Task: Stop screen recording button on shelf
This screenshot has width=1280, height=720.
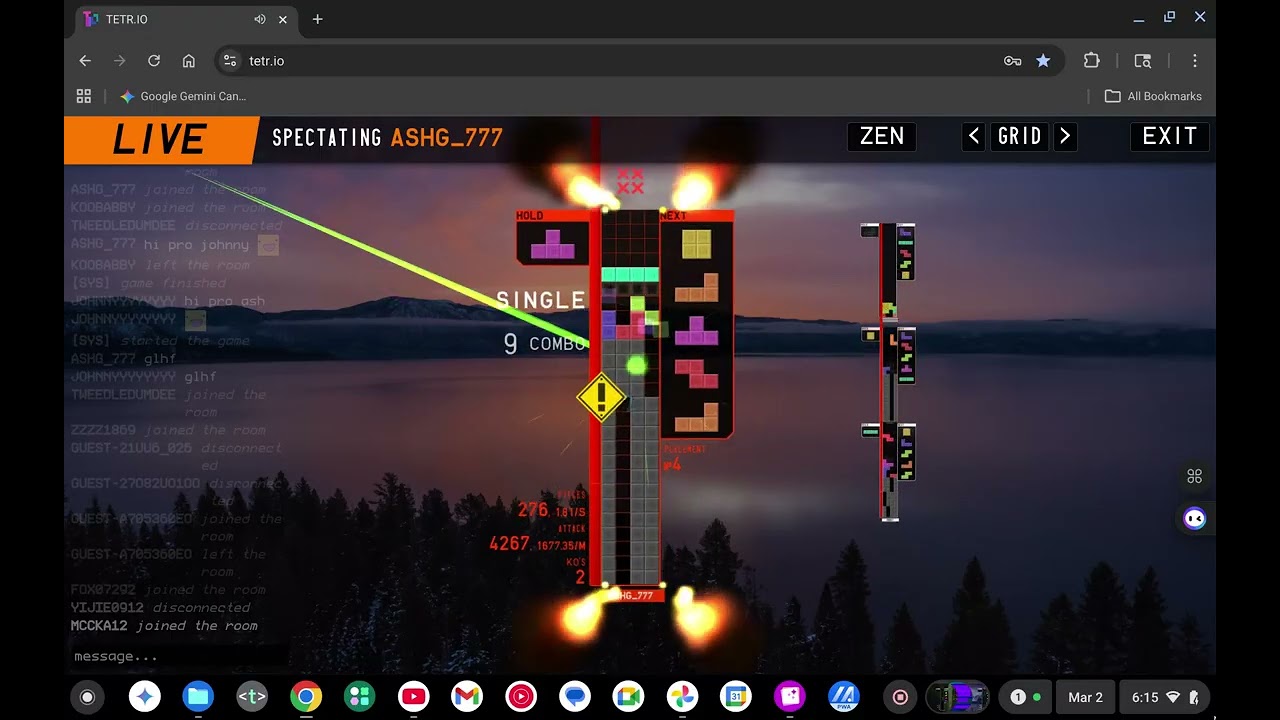Action: pyautogui.click(x=900, y=697)
